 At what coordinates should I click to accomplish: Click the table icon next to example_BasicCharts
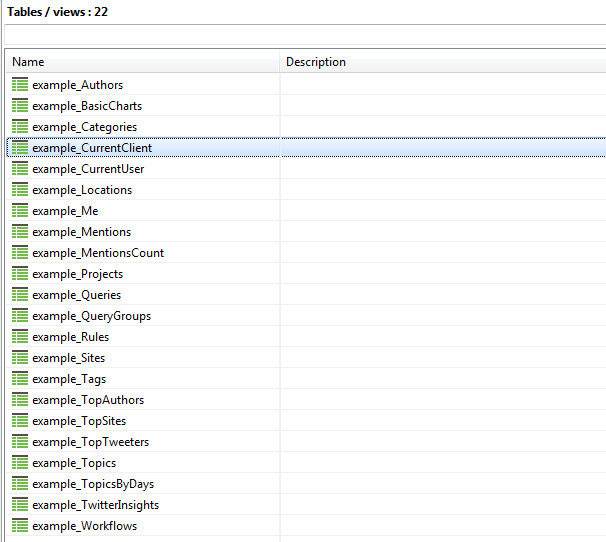tap(20, 106)
